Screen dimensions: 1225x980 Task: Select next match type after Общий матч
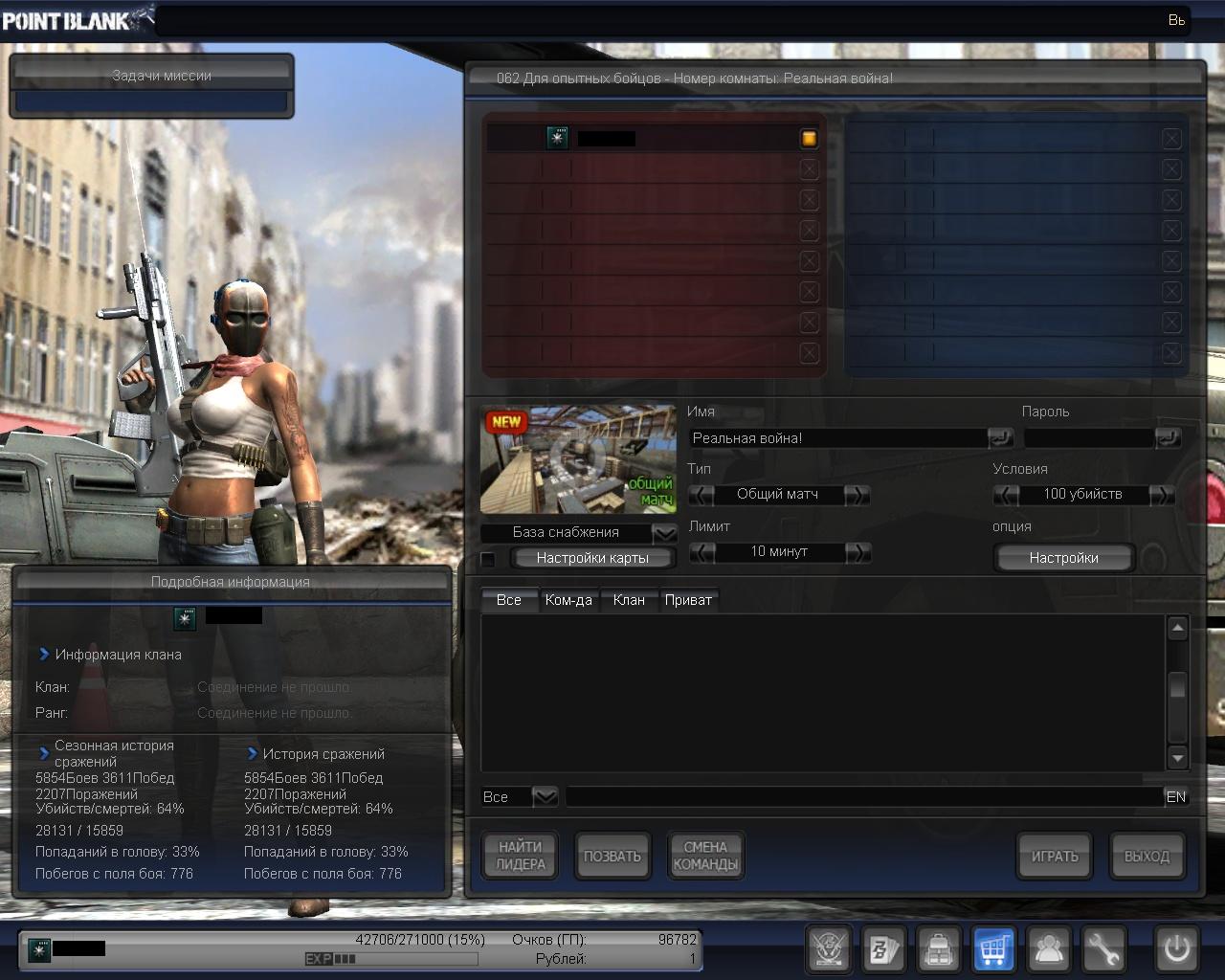[857, 495]
